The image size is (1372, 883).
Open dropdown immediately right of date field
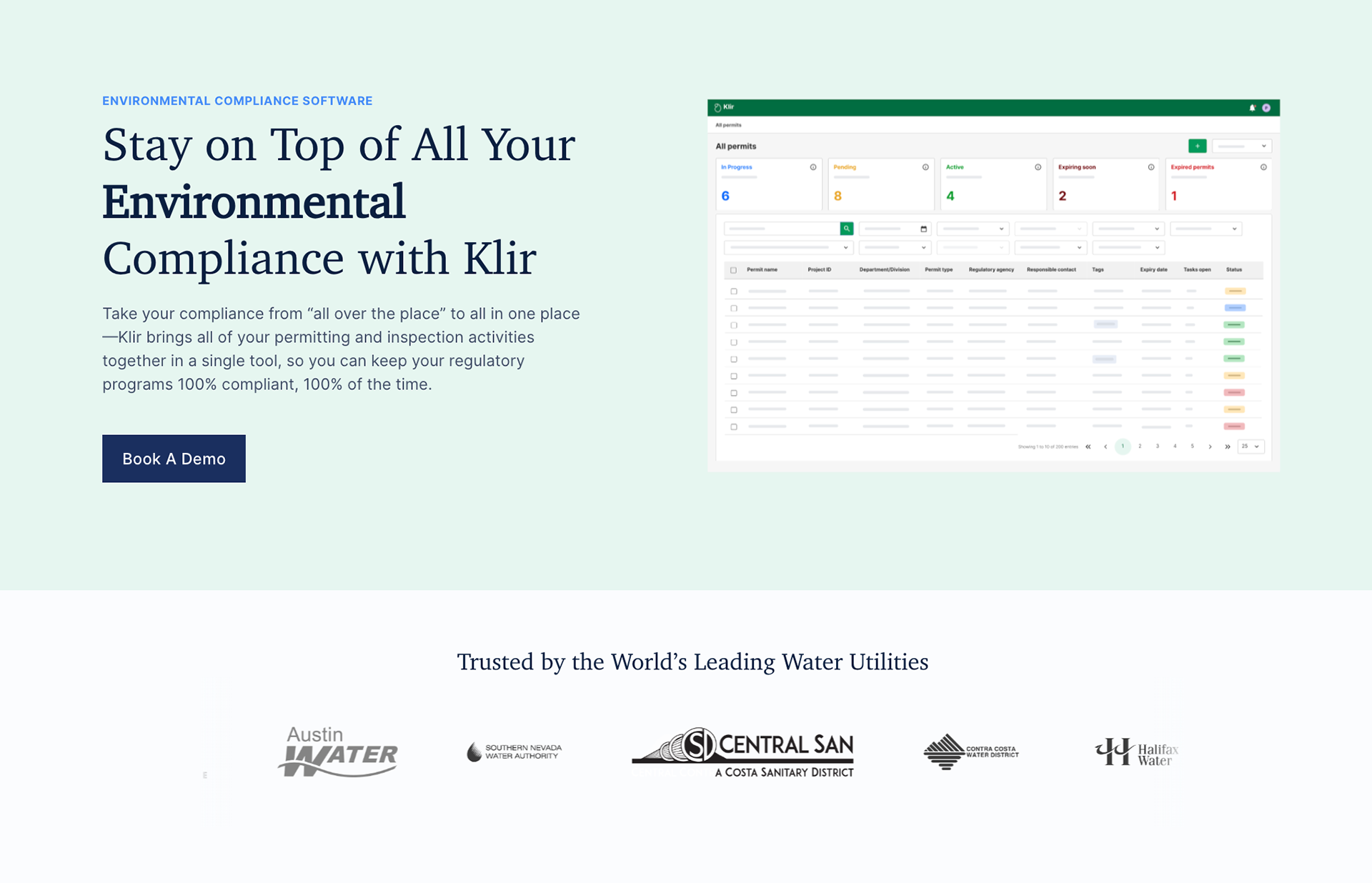973,229
